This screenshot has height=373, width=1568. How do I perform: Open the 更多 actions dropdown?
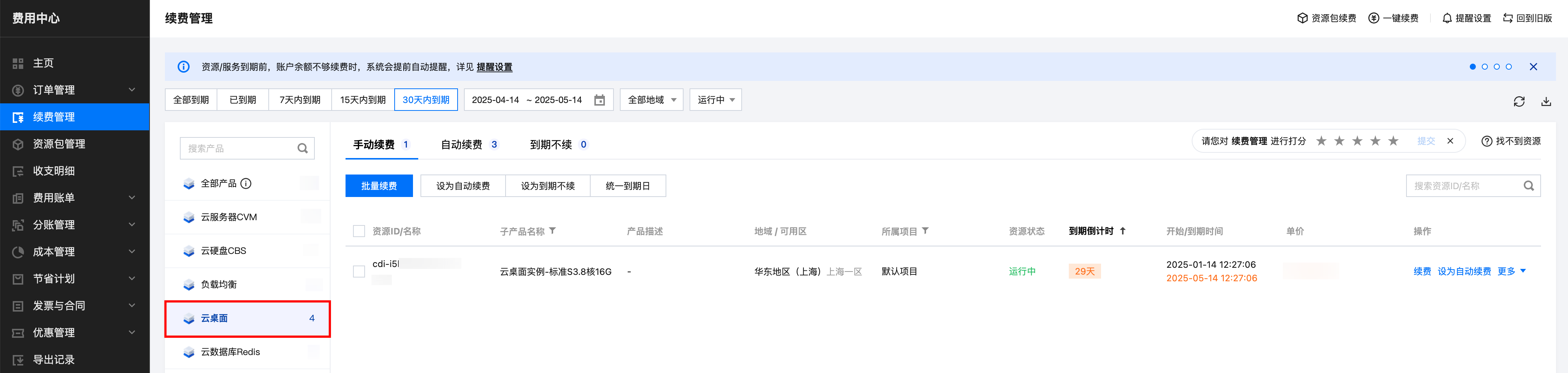(1511, 272)
